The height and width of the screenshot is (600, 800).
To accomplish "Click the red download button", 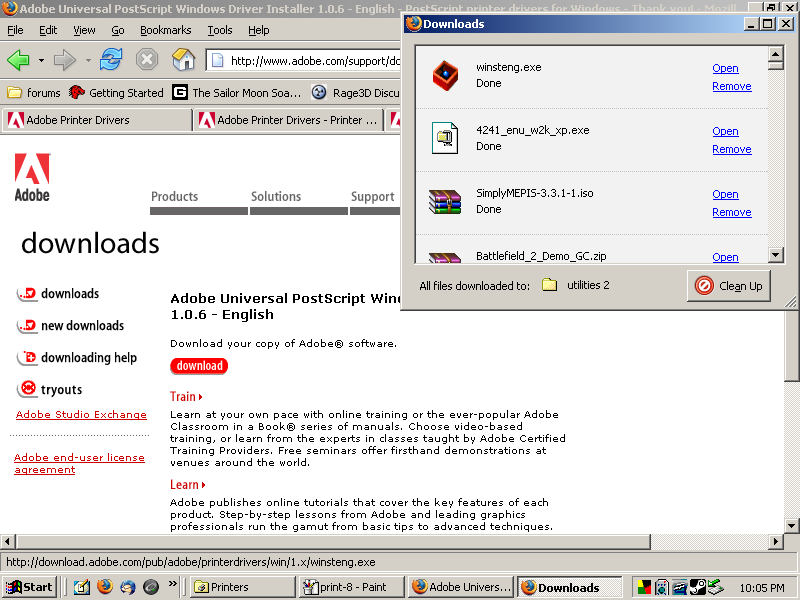I will 198,366.
